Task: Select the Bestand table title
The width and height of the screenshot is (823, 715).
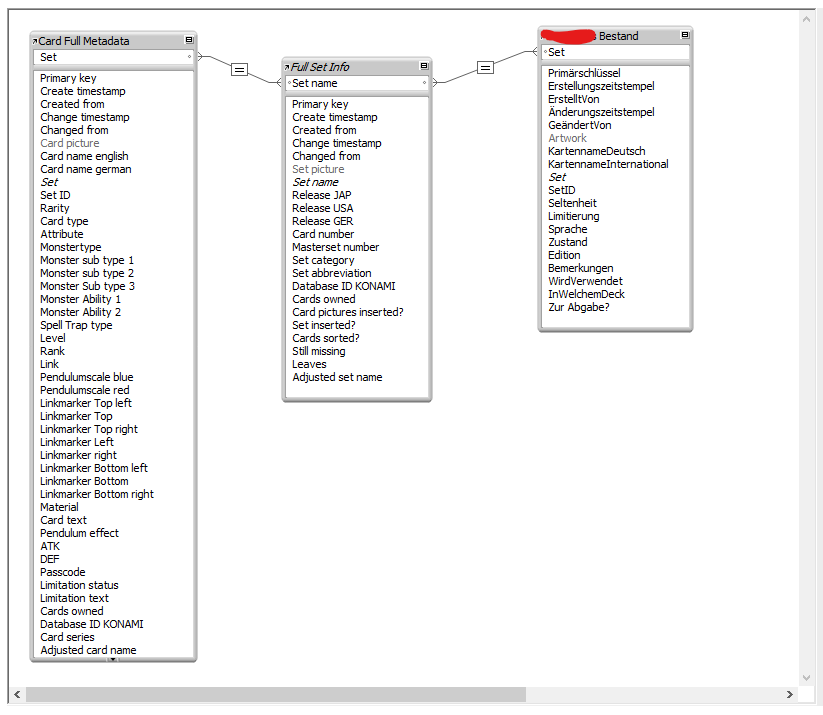Action: click(618, 36)
